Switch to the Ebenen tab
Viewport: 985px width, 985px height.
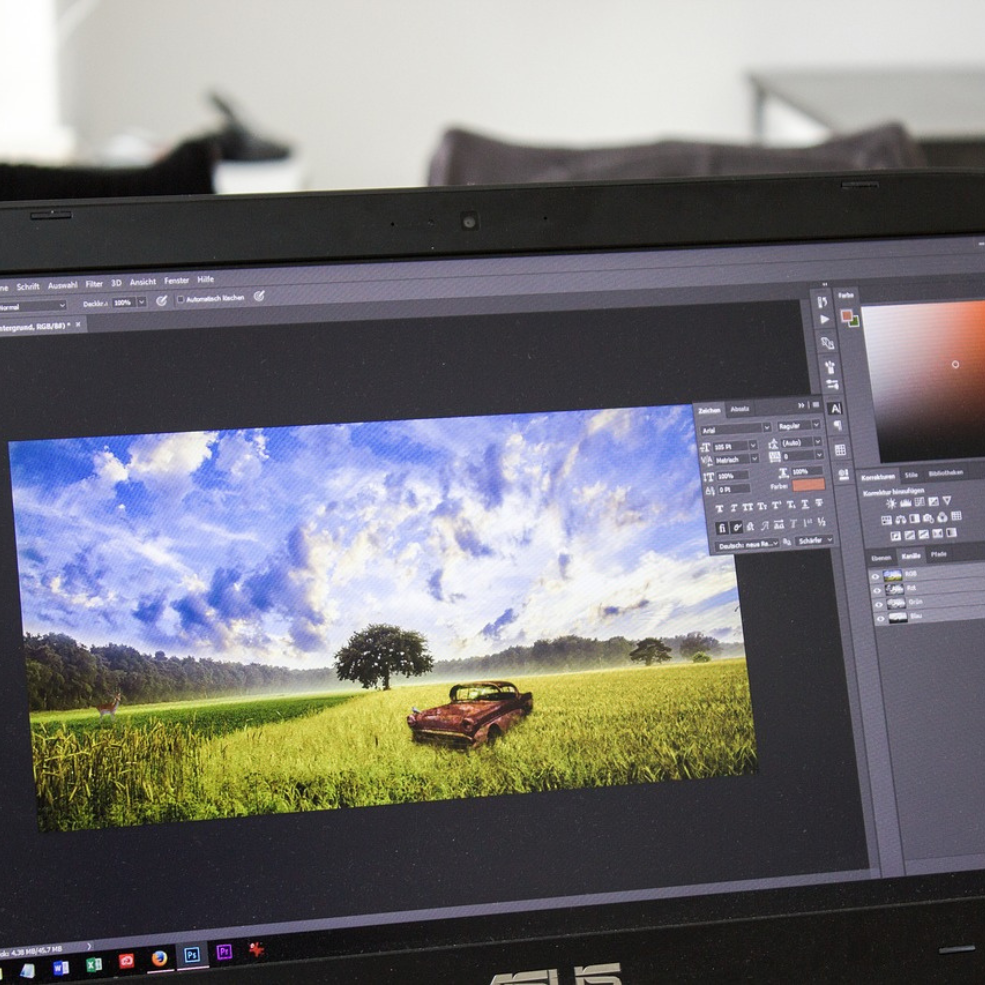[880, 556]
